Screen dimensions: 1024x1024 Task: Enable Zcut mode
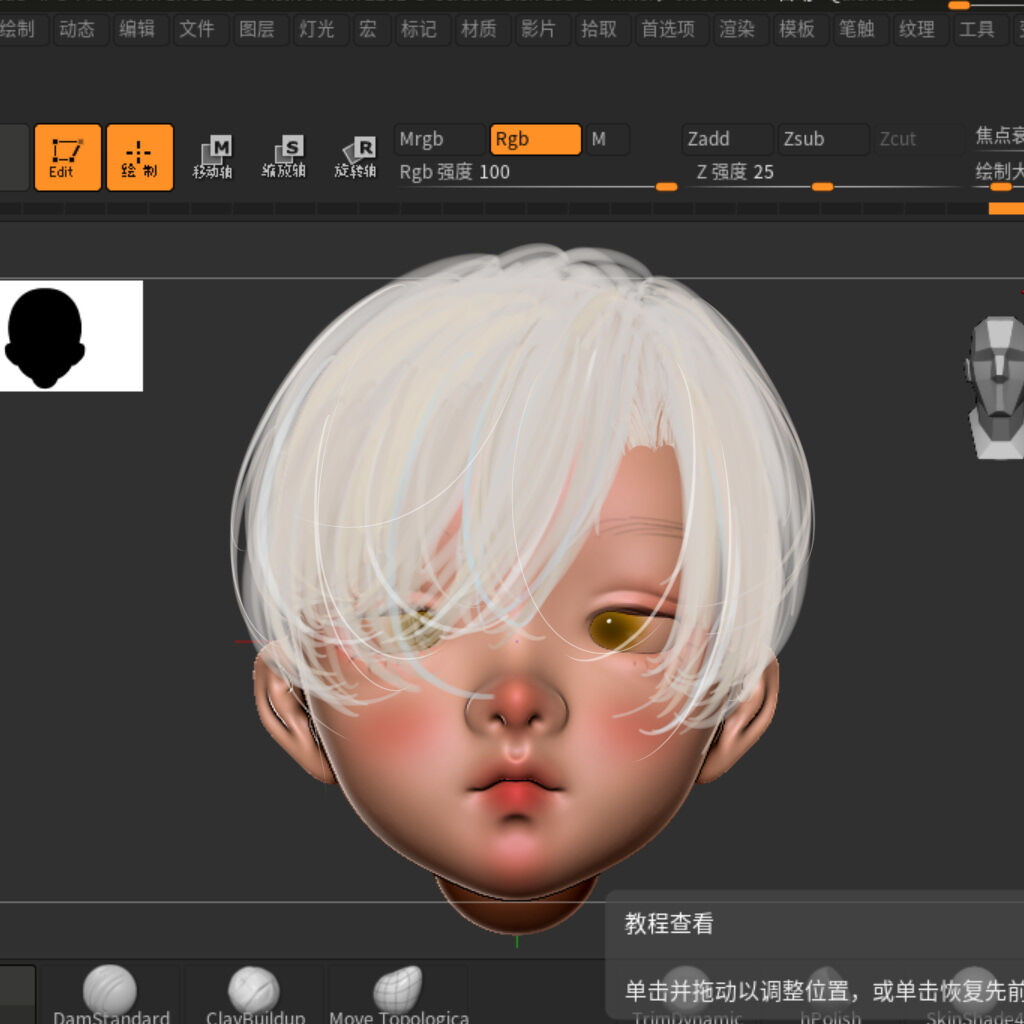(919, 139)
